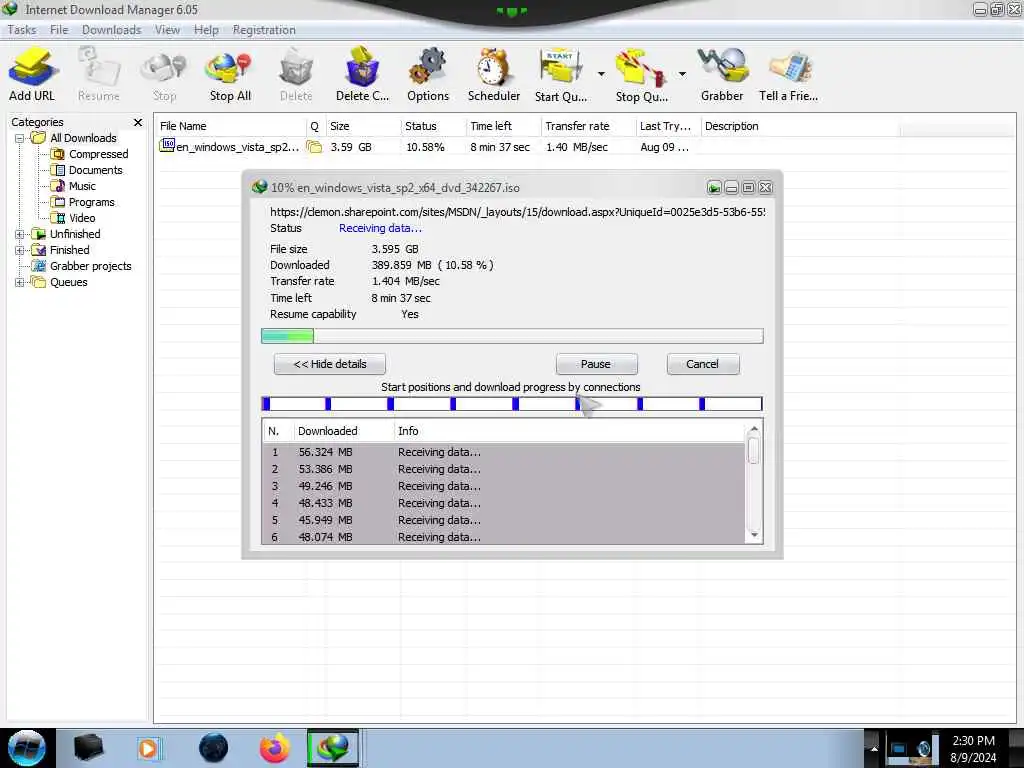
Task: Open the Firefox taskbar icon
Action: (274, 748)
